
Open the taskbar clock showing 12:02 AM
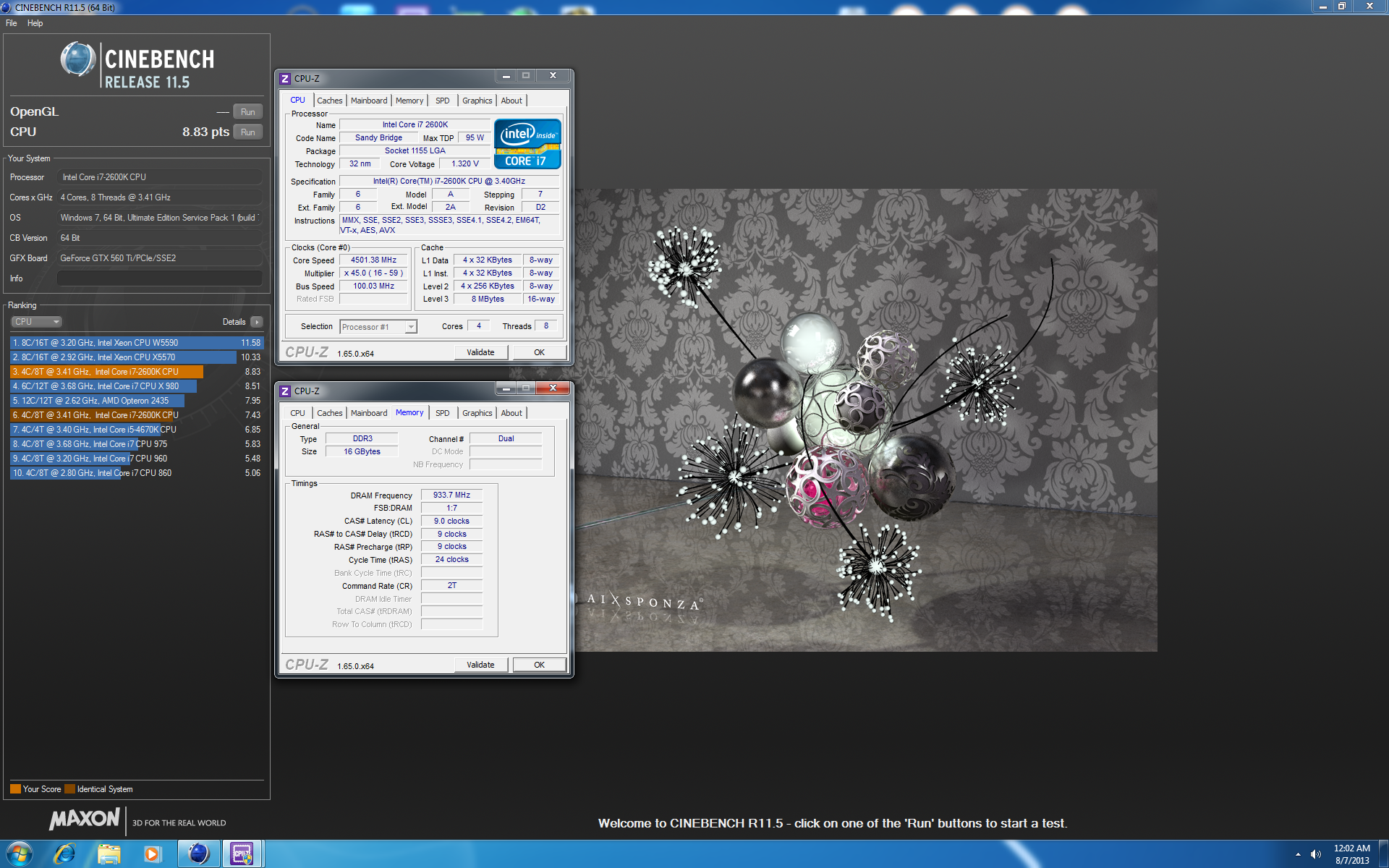1351,854
